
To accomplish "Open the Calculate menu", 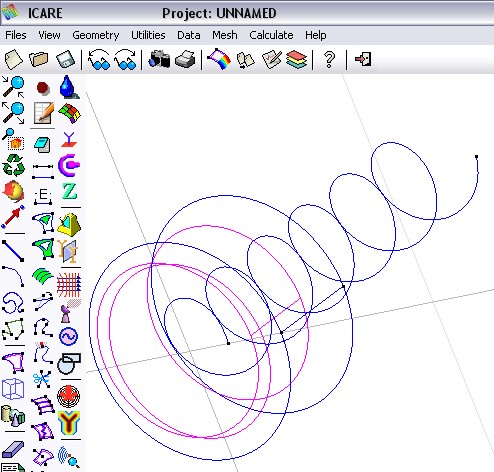I will (x=271, y=35).
